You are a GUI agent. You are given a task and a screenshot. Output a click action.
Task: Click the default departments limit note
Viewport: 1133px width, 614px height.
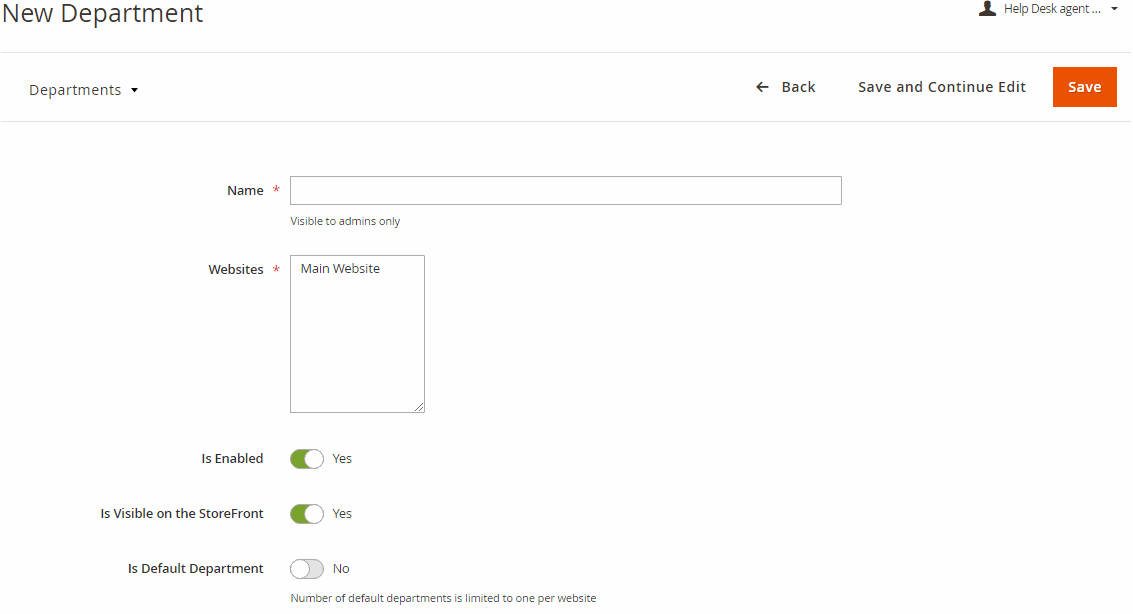click(x=444, y=598)
